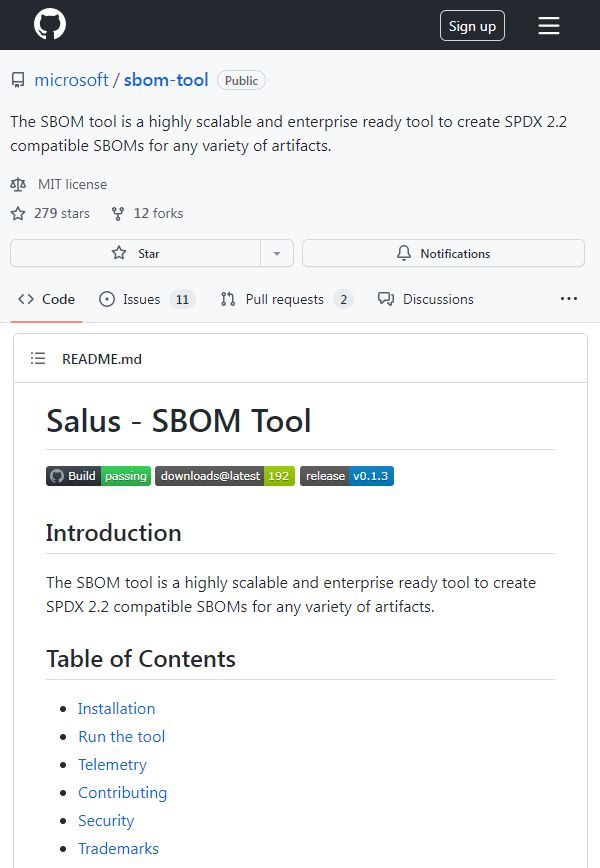View the 12 forks link
Viewport: 600px width, 868px height.
(x=147, y=213)
